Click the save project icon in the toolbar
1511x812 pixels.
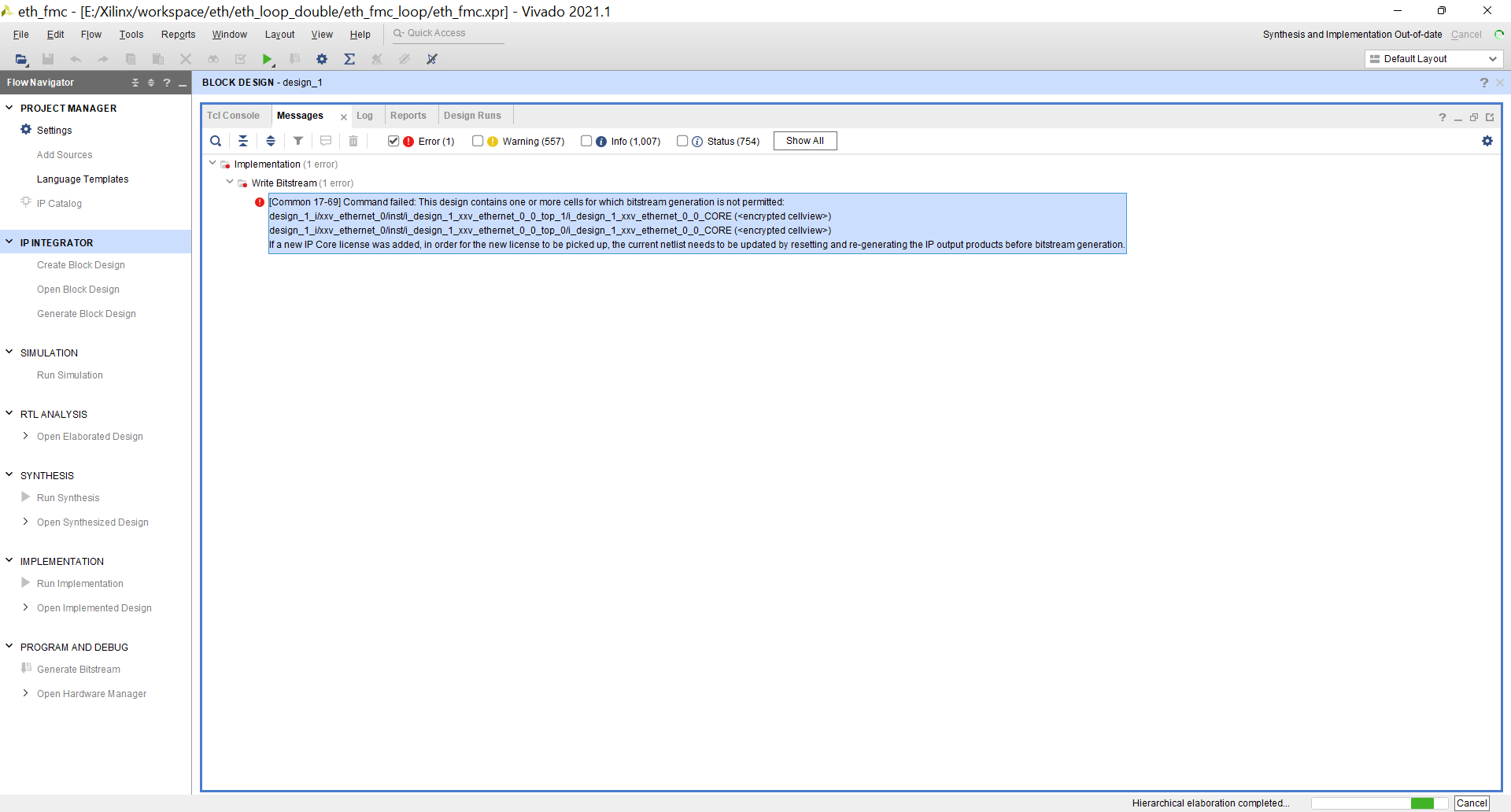click(x=47, y=59)
